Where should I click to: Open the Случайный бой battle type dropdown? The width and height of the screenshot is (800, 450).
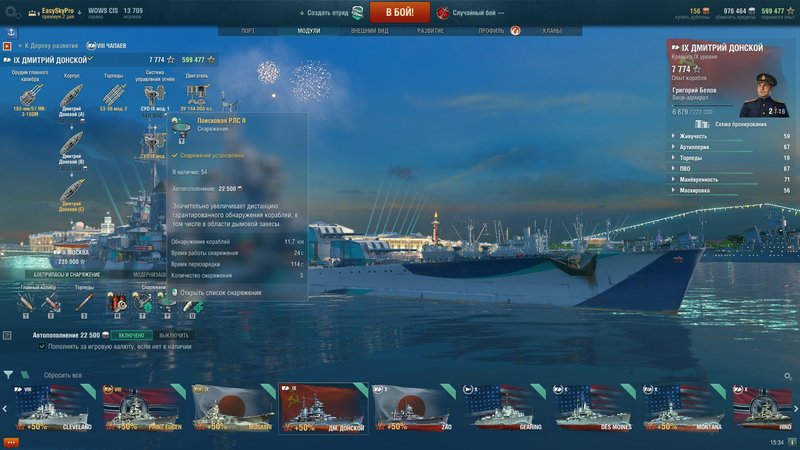[x=471, y=12]
